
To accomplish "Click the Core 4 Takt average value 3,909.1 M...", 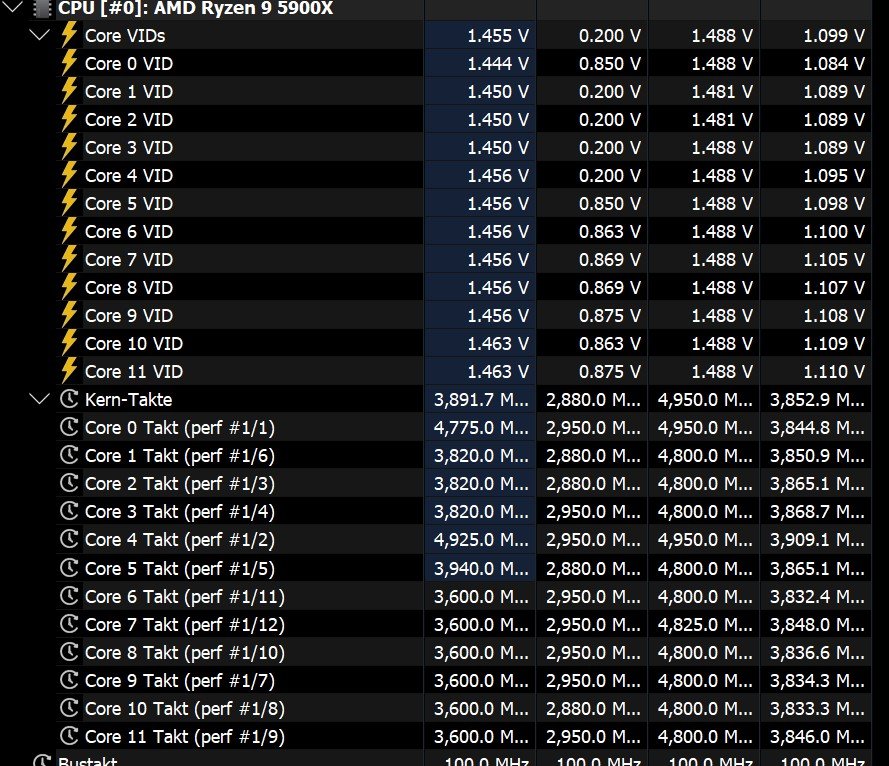I will tap(817, 540).
